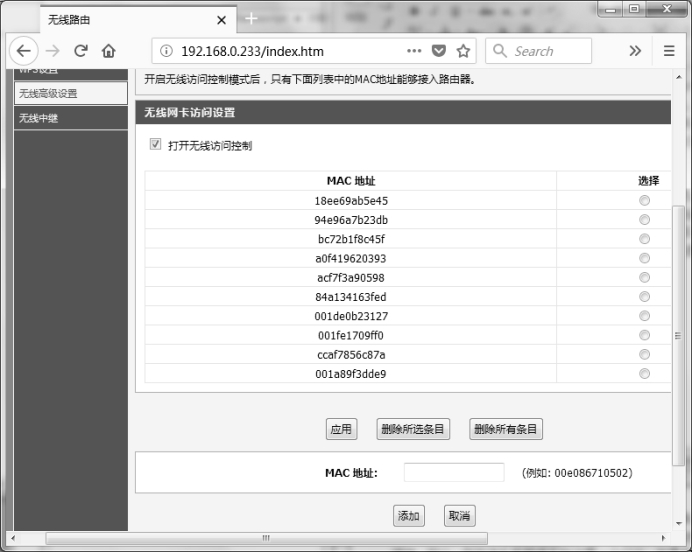Screen dimensions: 692x552
Task: Select radio for MAC bc72b1f8c45f
Action: tap(644, 239)
